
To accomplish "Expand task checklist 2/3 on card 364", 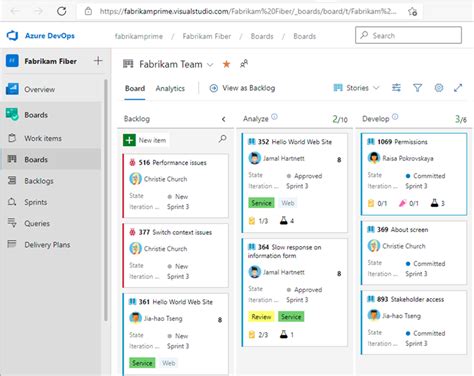I will click(258, 335).
